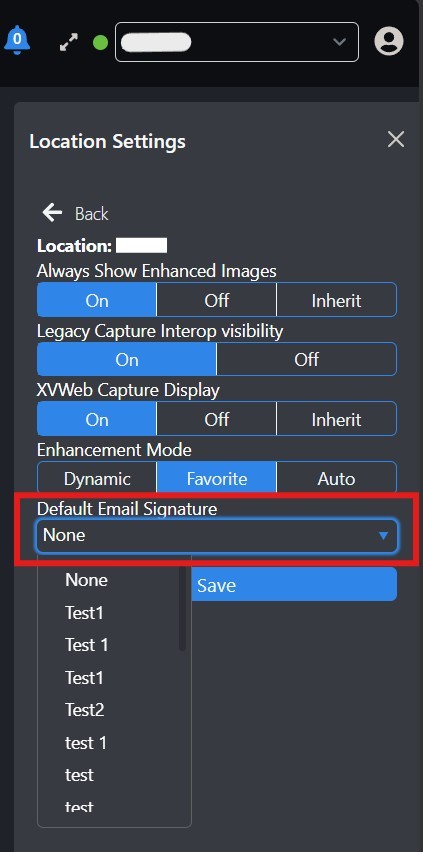Click the expand fullscreen arrows icon

69,42
